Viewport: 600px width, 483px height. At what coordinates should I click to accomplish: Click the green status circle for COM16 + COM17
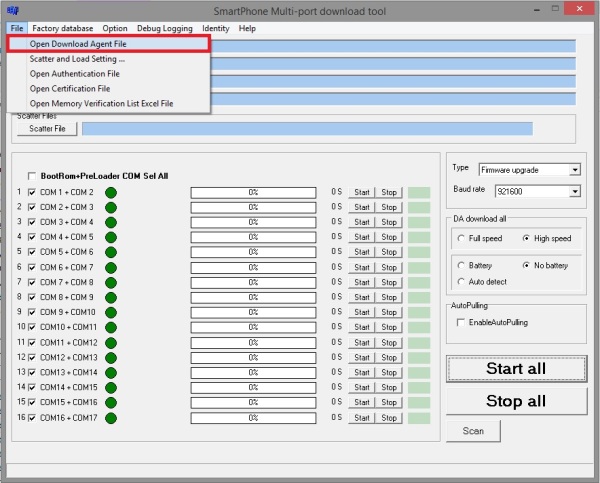coord(111,418)
